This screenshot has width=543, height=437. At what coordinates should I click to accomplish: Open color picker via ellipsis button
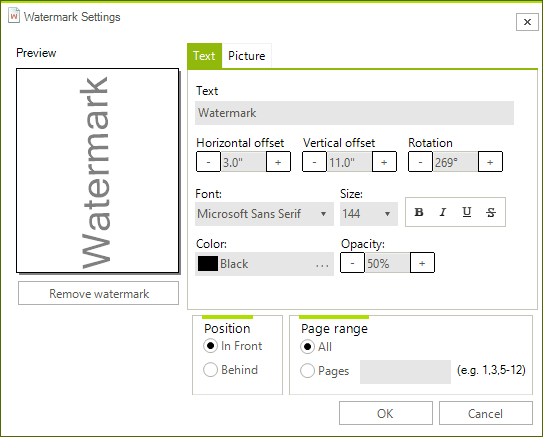point(322,265)
